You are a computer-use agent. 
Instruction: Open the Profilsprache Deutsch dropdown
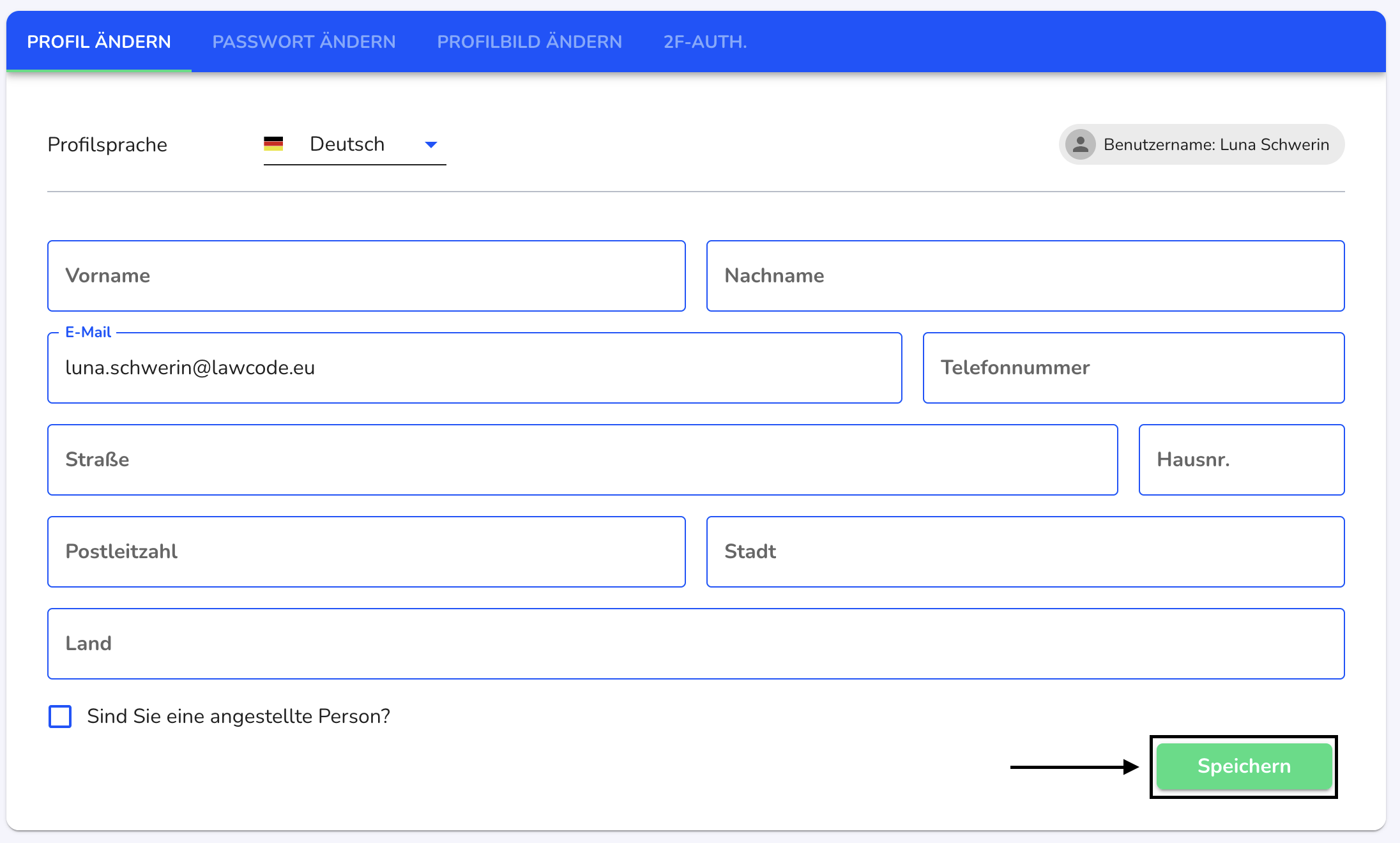click(354, 144)
